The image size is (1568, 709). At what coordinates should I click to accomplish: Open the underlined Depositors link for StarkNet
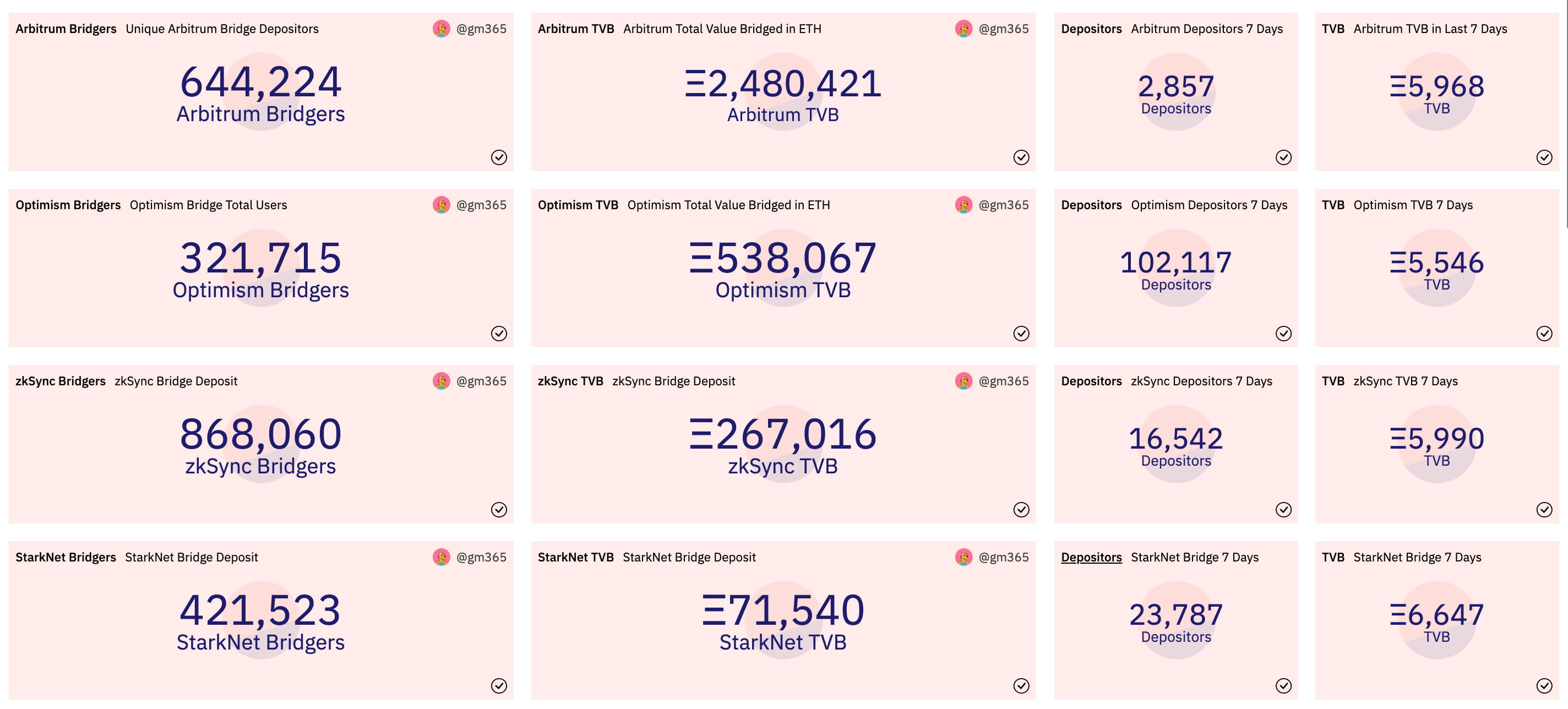(x=1091, y=557)
